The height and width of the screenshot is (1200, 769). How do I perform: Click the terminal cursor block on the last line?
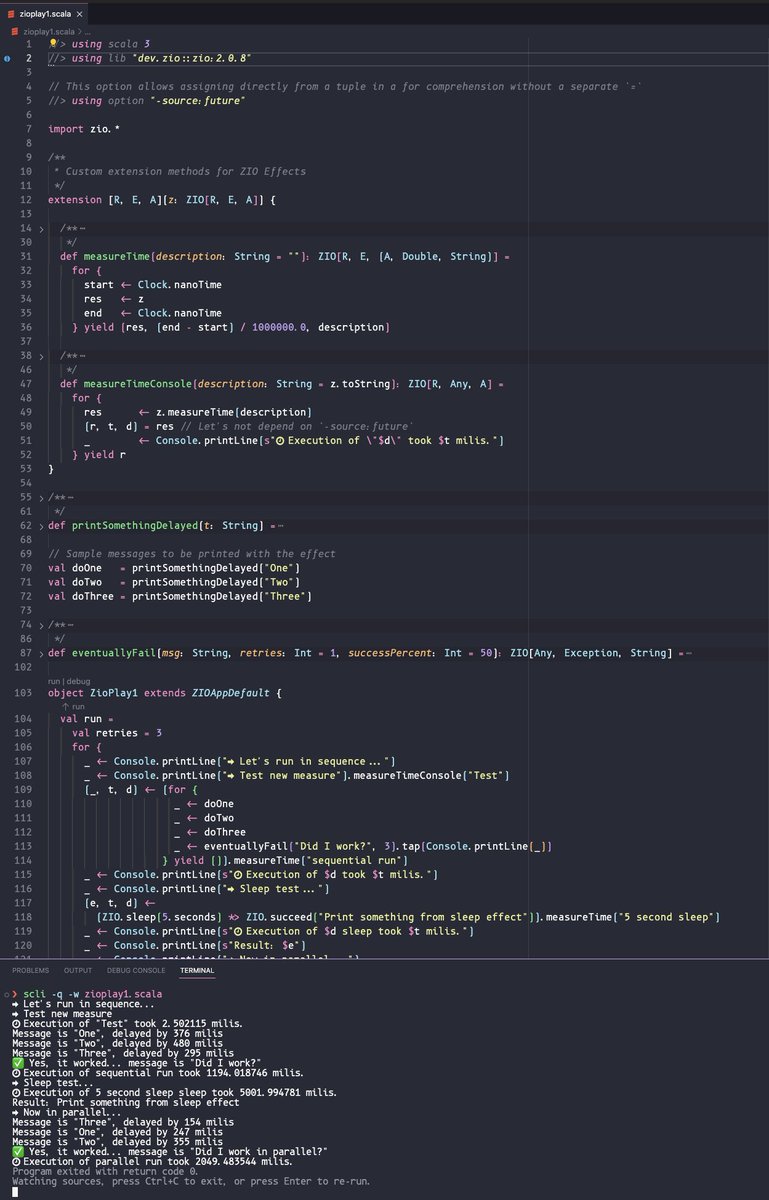click(x=15, y=1191)
